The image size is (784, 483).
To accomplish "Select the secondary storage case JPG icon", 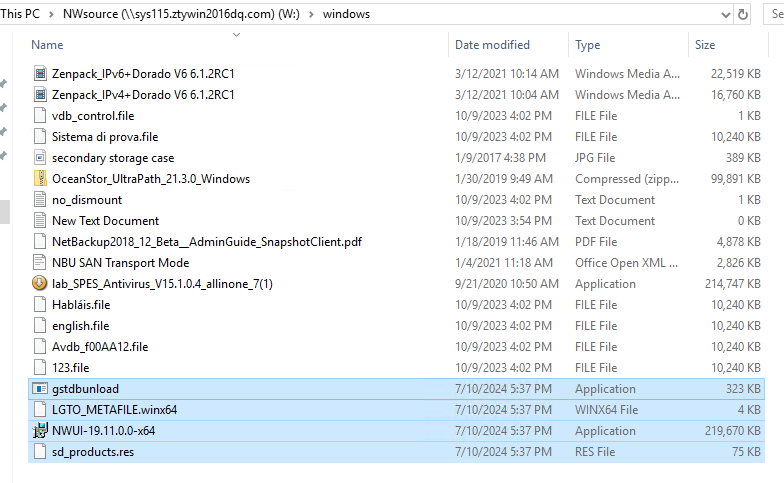I will click(40, 158).
